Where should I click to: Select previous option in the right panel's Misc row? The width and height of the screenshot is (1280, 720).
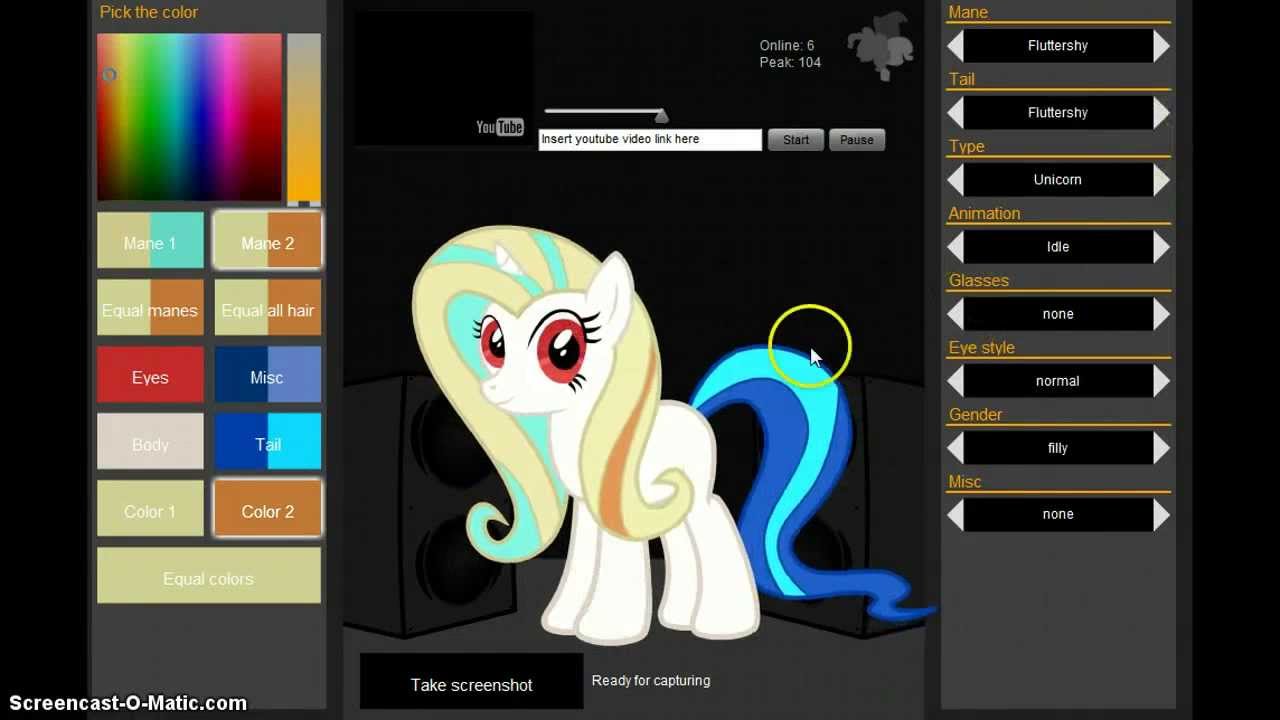coord(956,514)
